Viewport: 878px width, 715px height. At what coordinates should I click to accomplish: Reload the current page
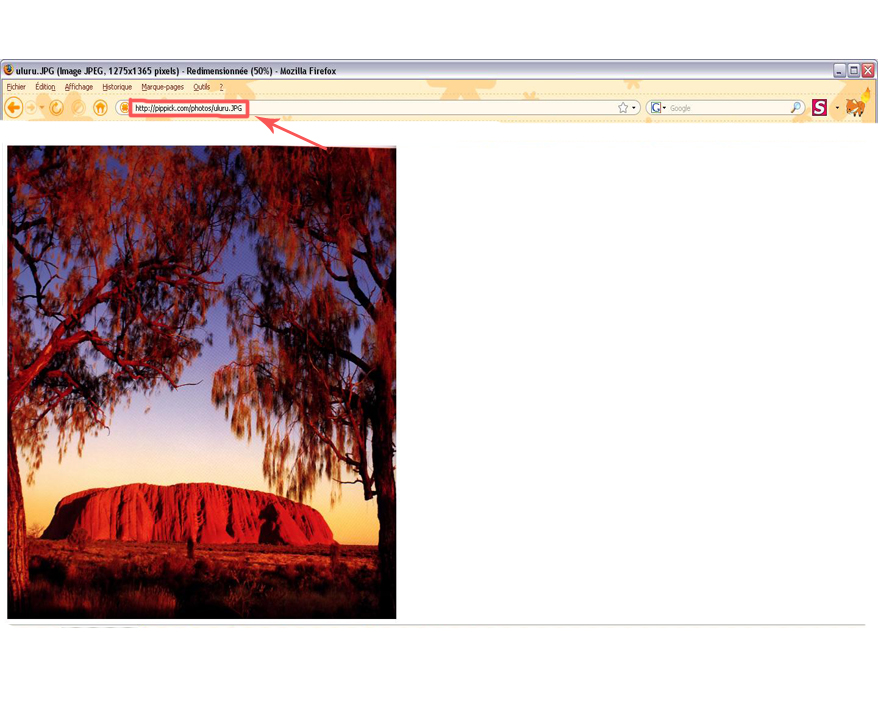pos(57,108)
